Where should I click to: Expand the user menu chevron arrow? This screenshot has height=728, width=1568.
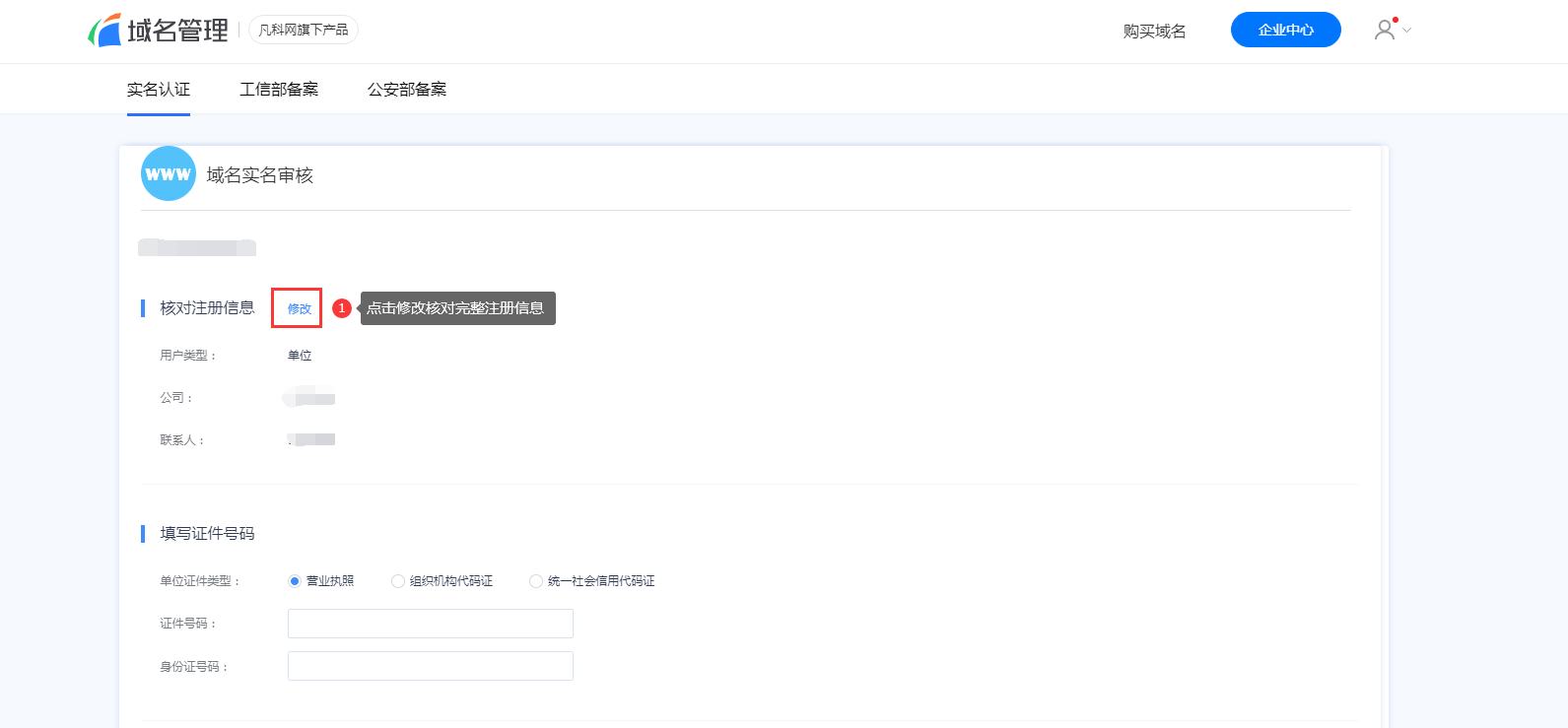[x=1407, y=31]
